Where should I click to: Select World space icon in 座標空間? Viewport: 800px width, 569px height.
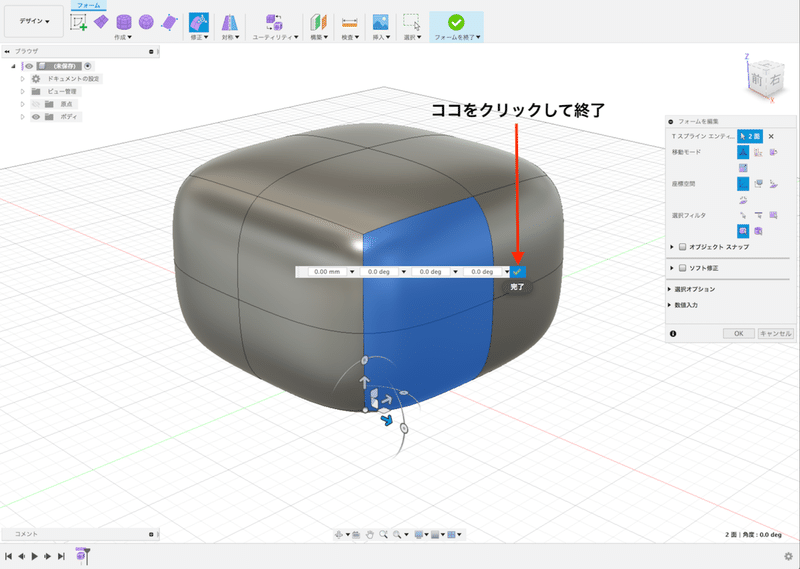pyautogui.click(x=743, y=183)
